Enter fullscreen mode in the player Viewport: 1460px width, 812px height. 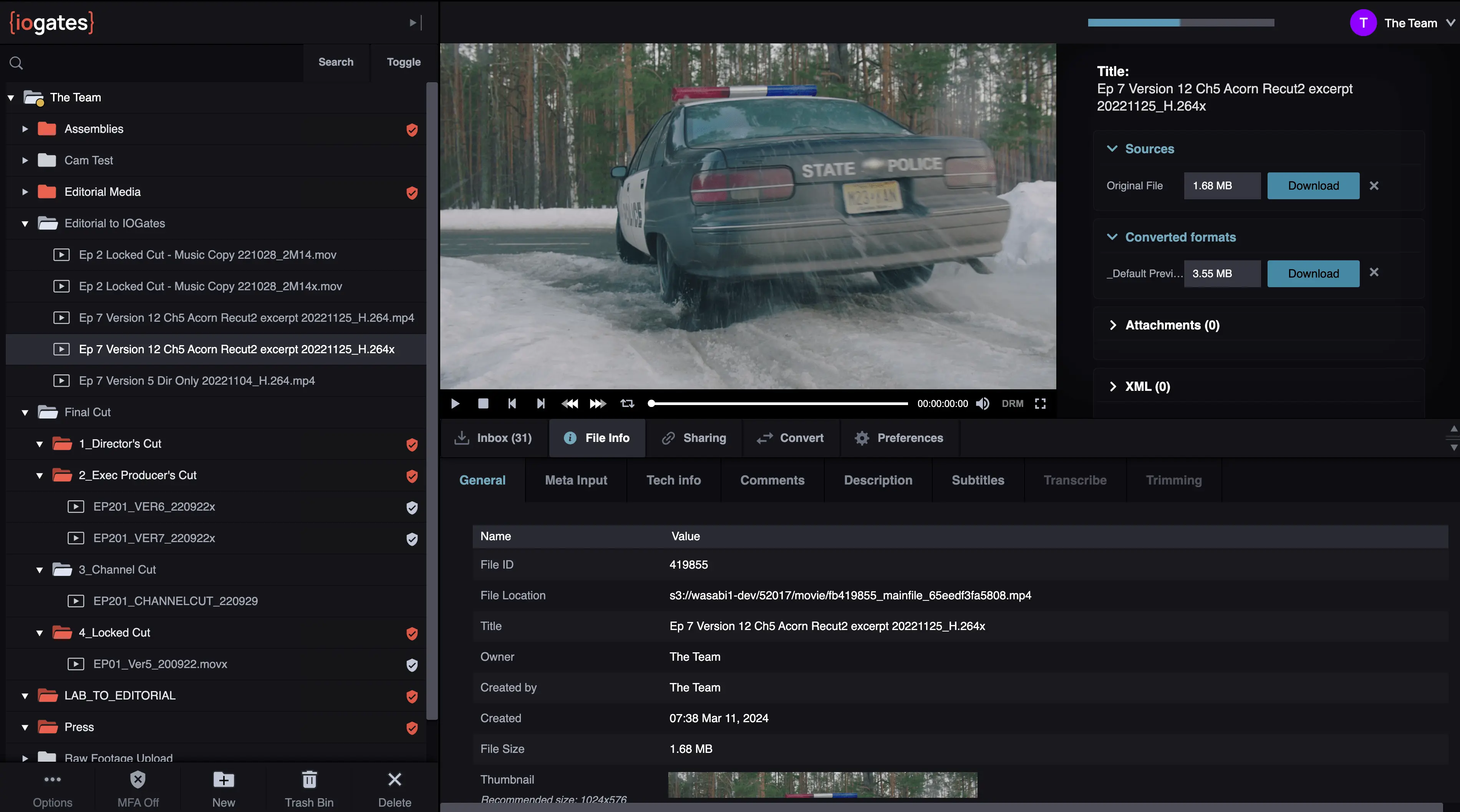tap(1040, 404)
